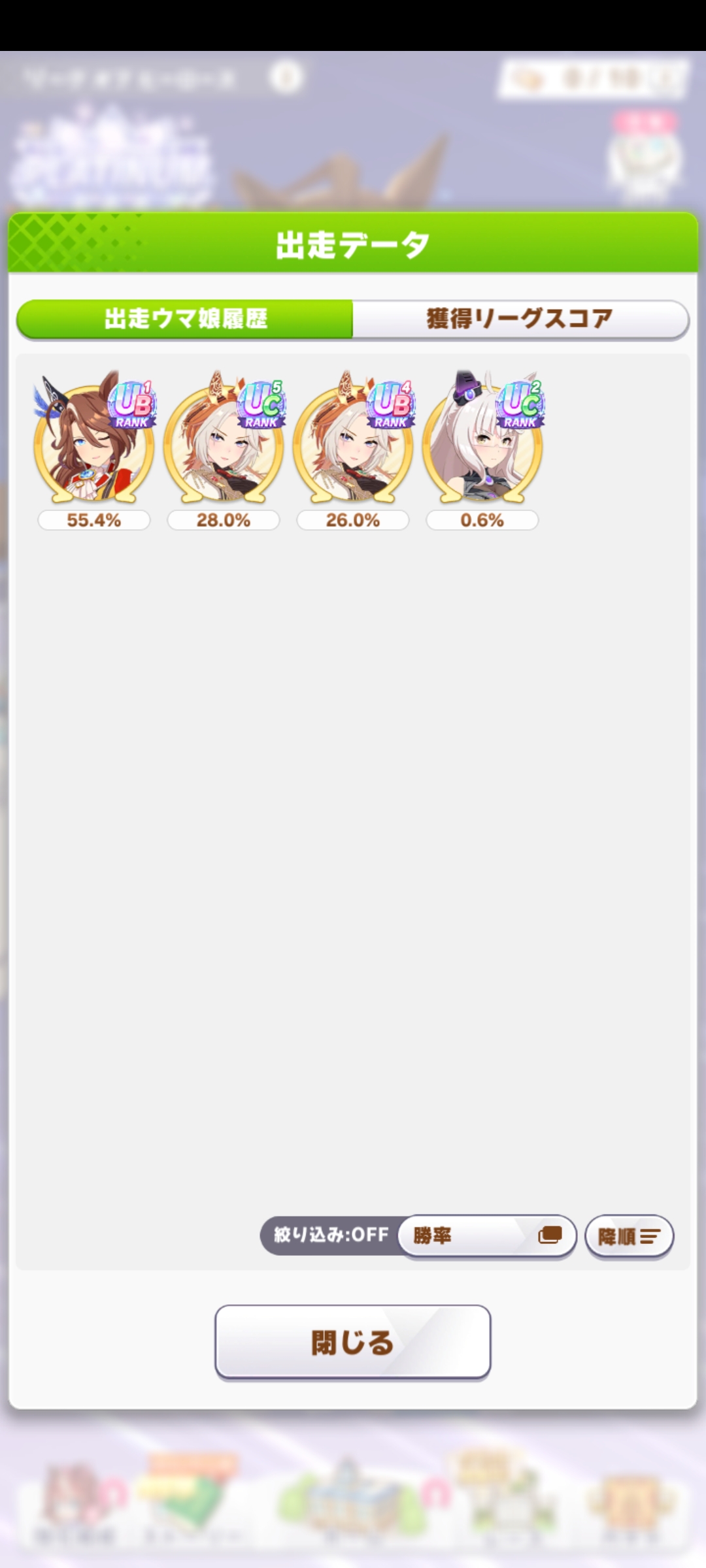Image resolution: width=706 pixels, height=1568 pixels.
Task: Toggle the 降順 sort order button
Action: 629,1236
